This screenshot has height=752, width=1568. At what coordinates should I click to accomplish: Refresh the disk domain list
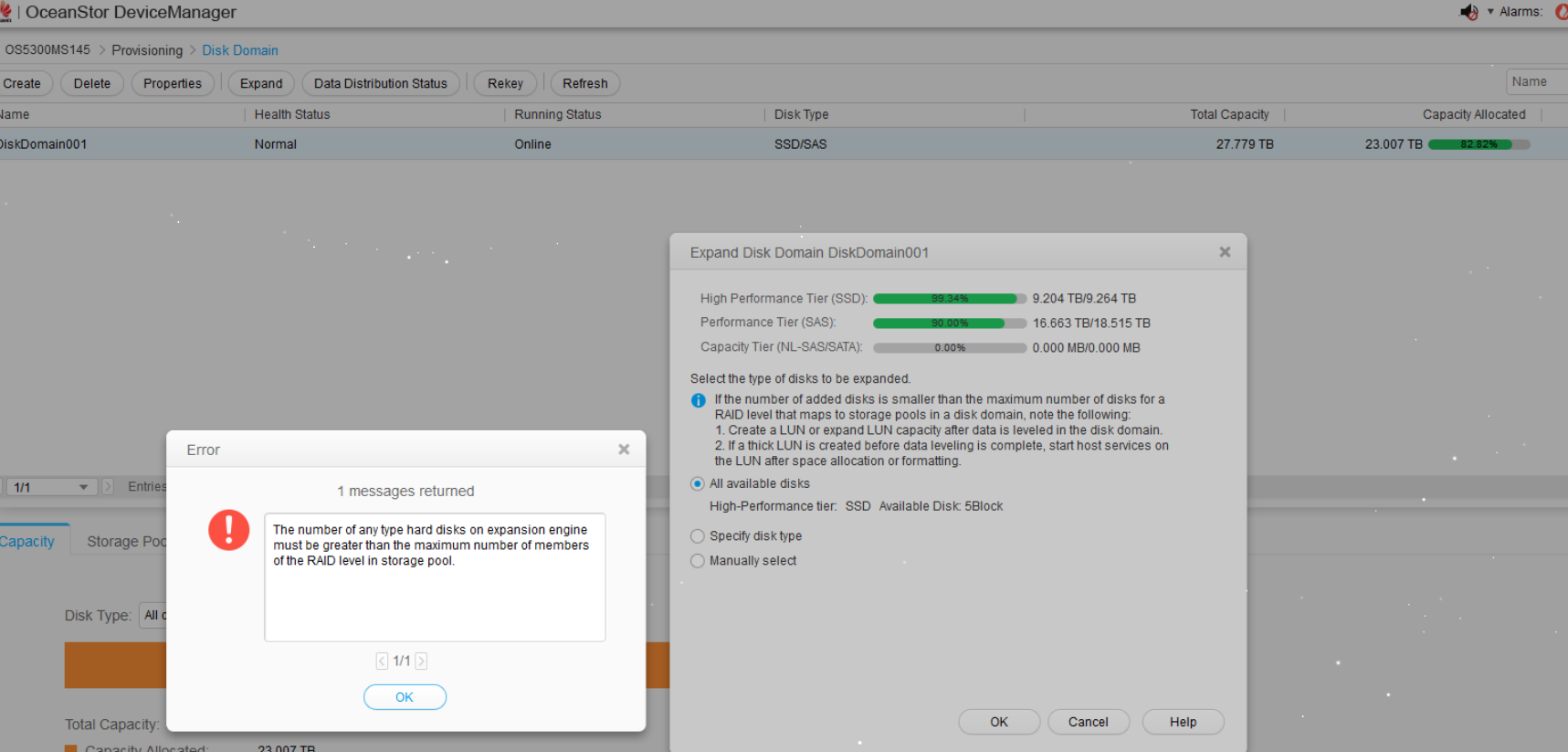584,83
